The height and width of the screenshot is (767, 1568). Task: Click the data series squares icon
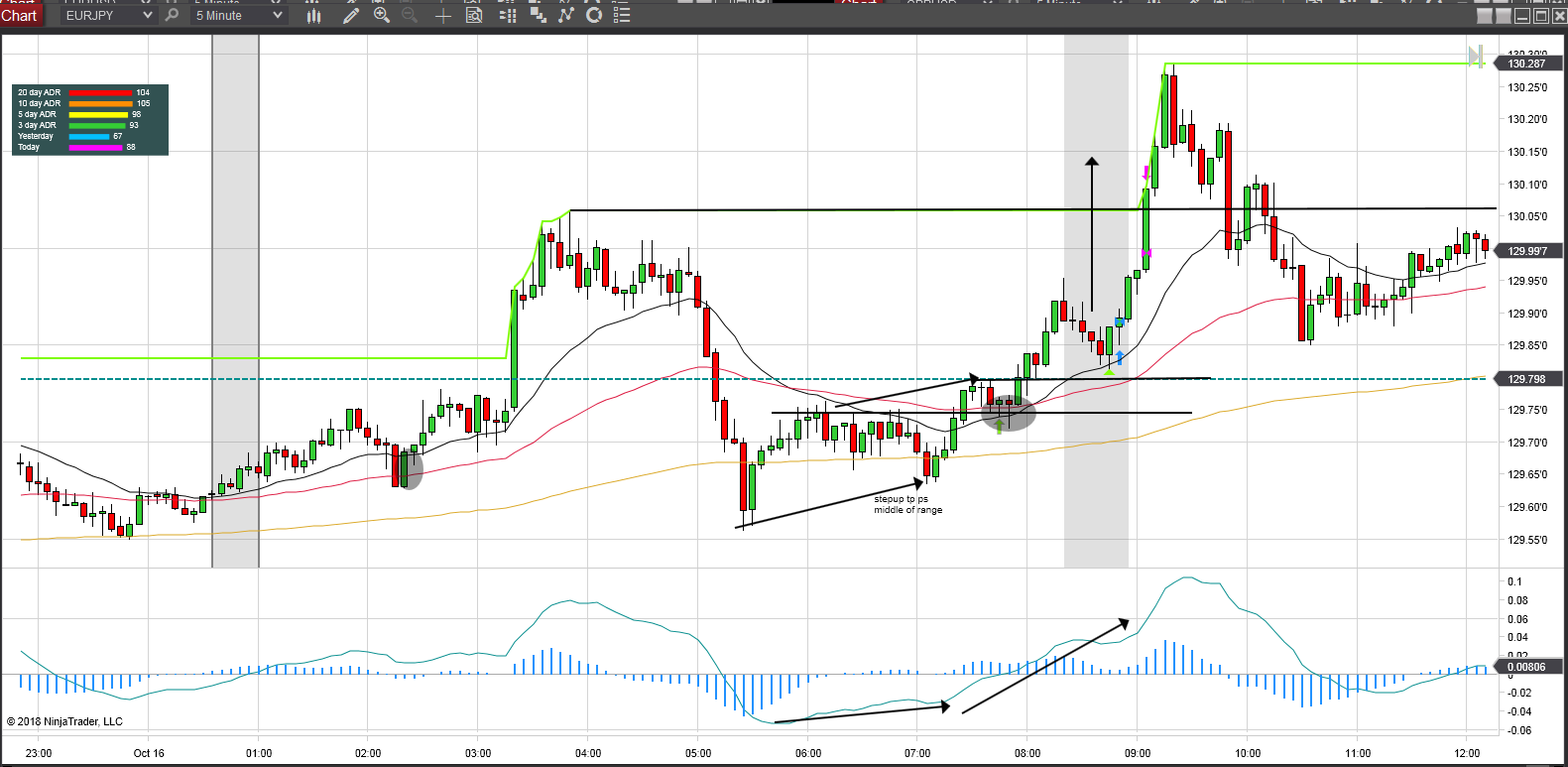click(x=538, y=15)
